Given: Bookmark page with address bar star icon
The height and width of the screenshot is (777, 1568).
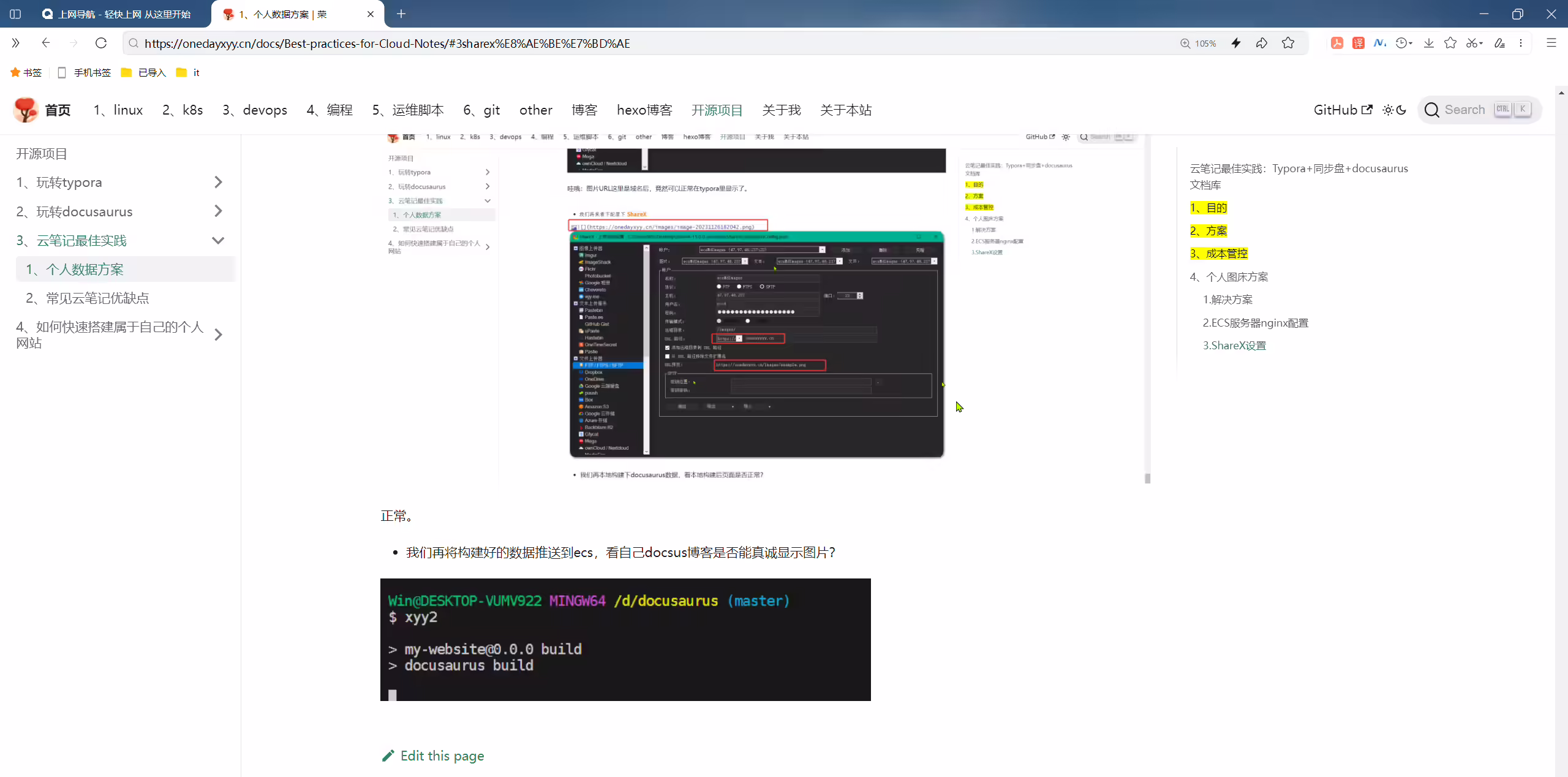Looking at the screenshot, I should click(x=1288, y=43).
